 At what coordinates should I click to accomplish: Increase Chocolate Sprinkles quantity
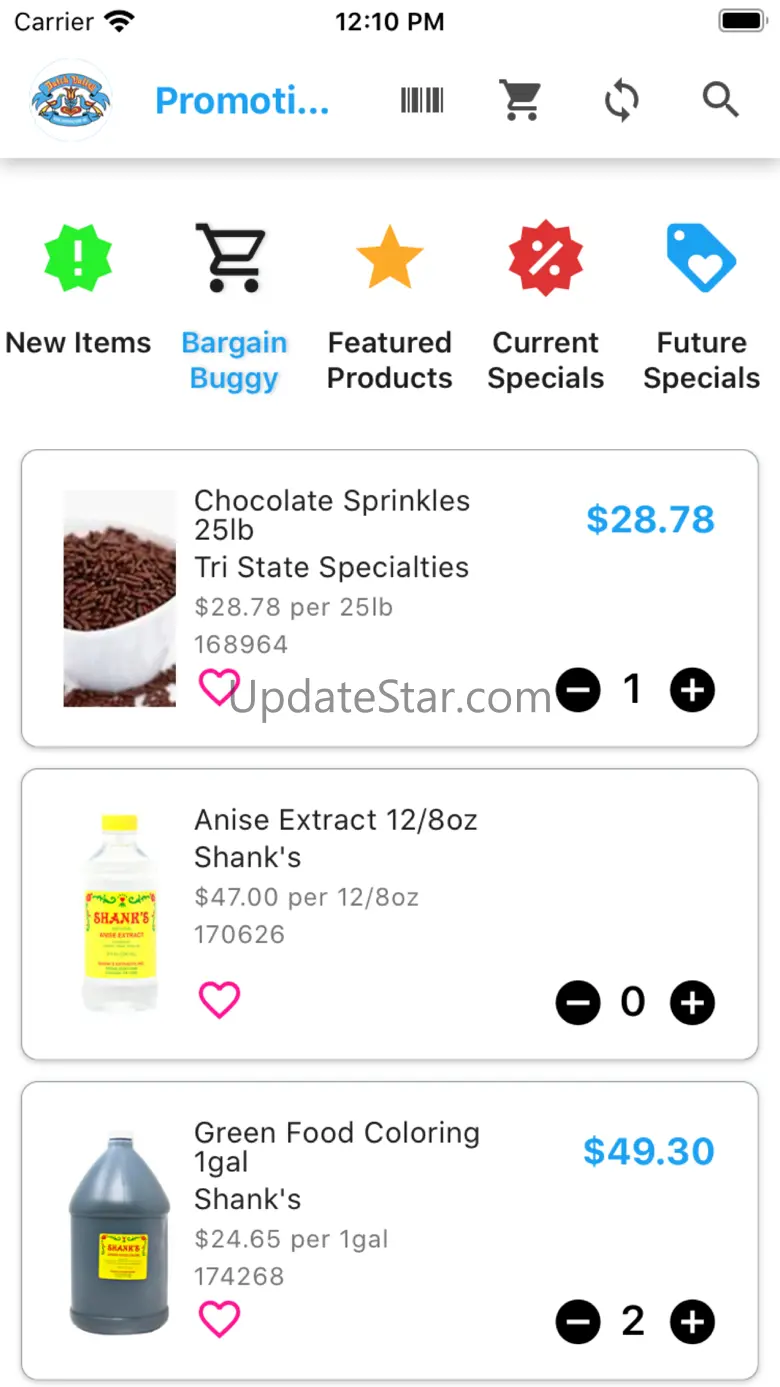coord(692,690)
